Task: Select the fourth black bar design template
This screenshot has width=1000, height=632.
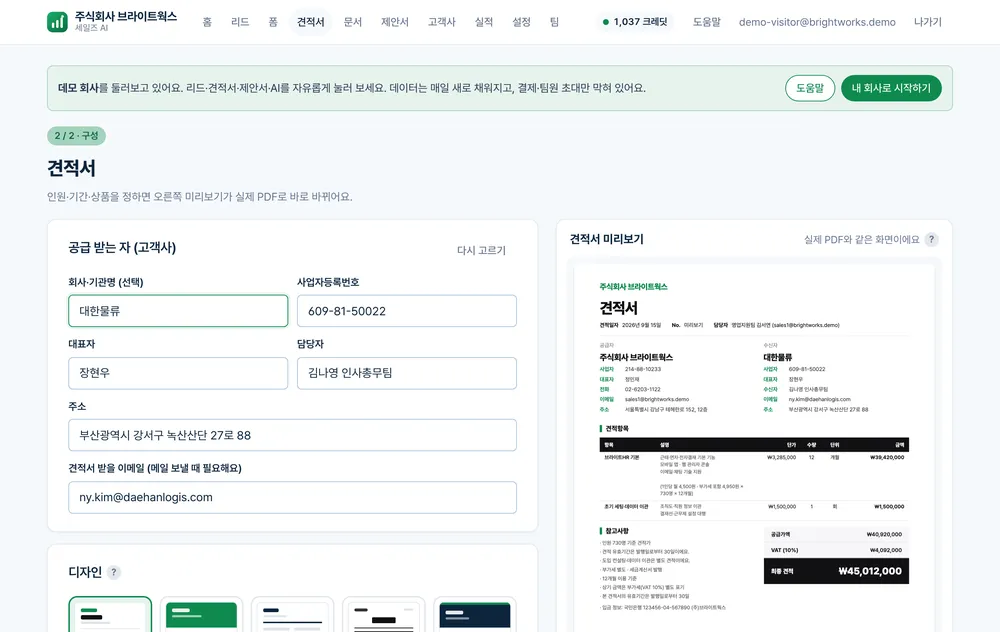Action: [x=383, y=615]
